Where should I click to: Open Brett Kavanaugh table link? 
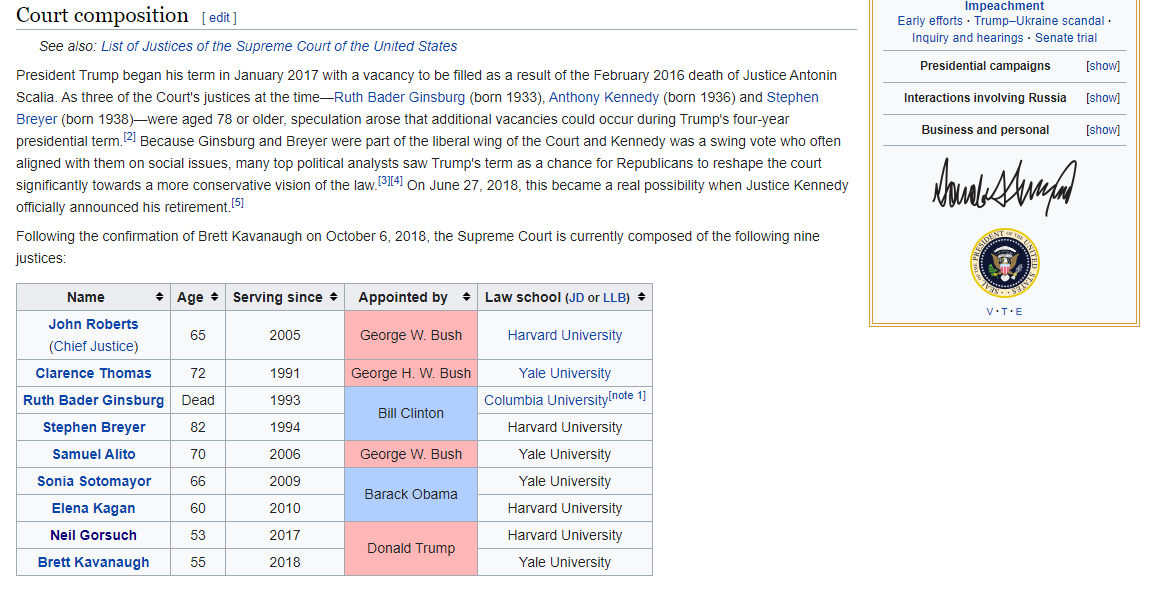94,562
